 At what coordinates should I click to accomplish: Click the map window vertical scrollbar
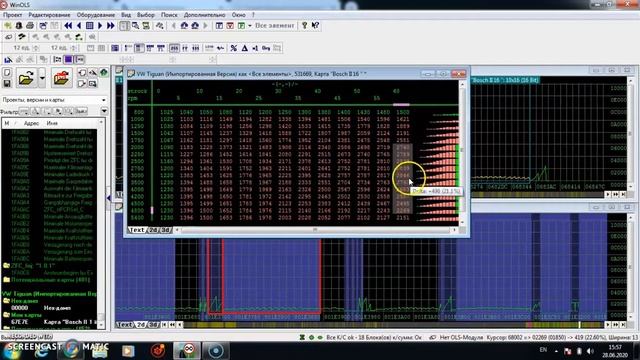pyautogui.click(x=462, y=153)
